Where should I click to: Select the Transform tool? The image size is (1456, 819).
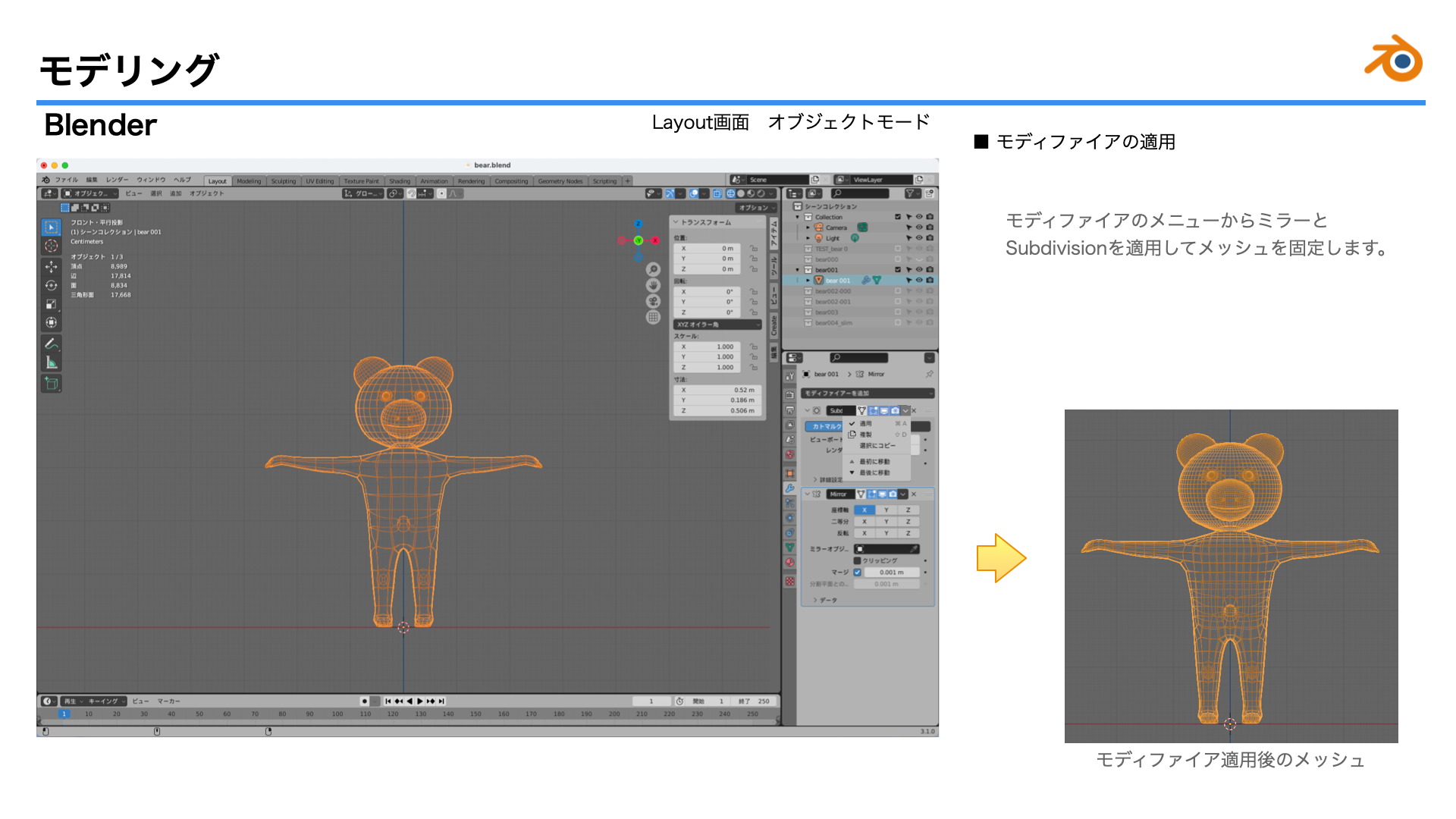tap(51, 322)
